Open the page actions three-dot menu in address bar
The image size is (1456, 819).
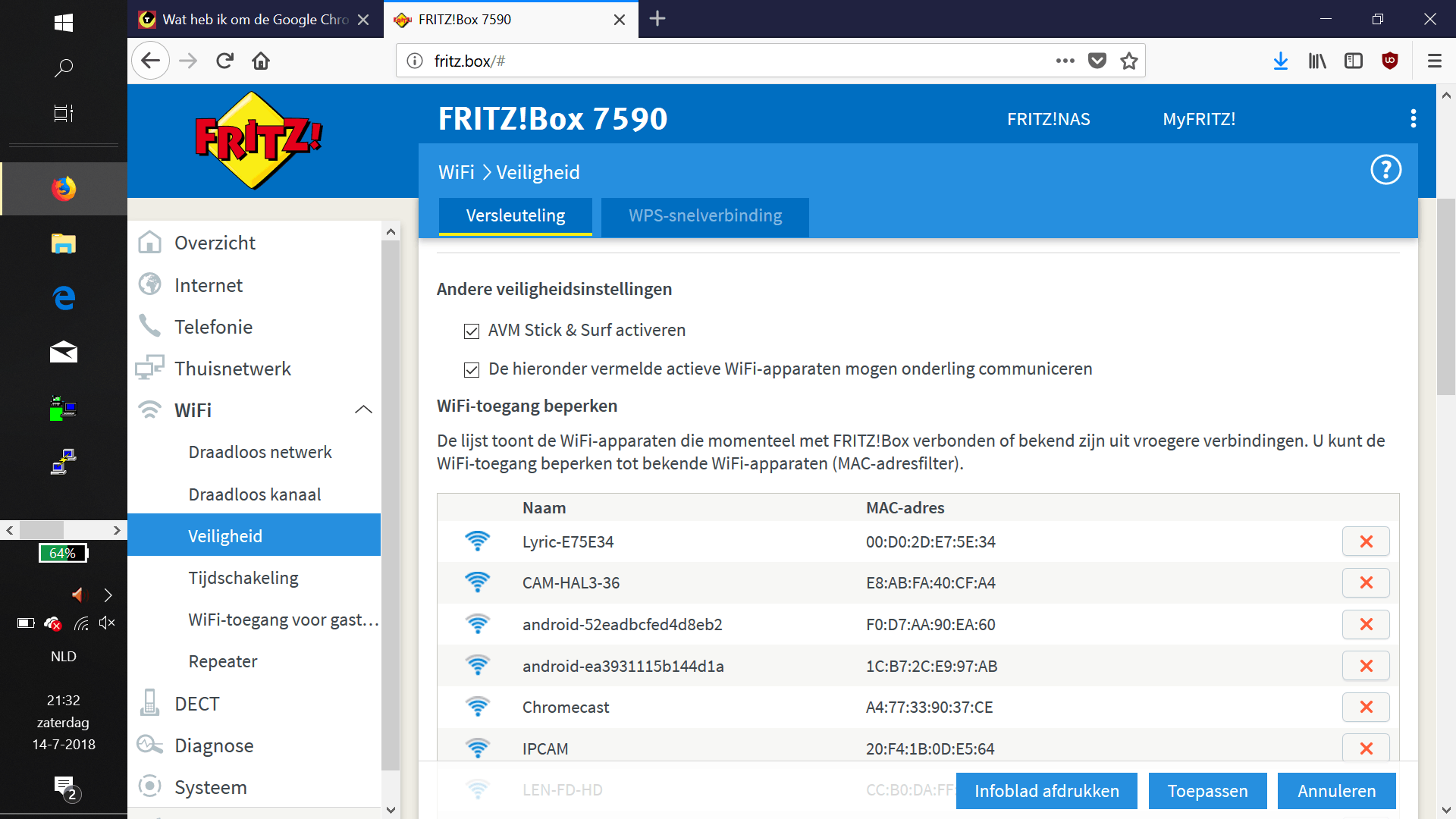click(x=1065, y=61)
